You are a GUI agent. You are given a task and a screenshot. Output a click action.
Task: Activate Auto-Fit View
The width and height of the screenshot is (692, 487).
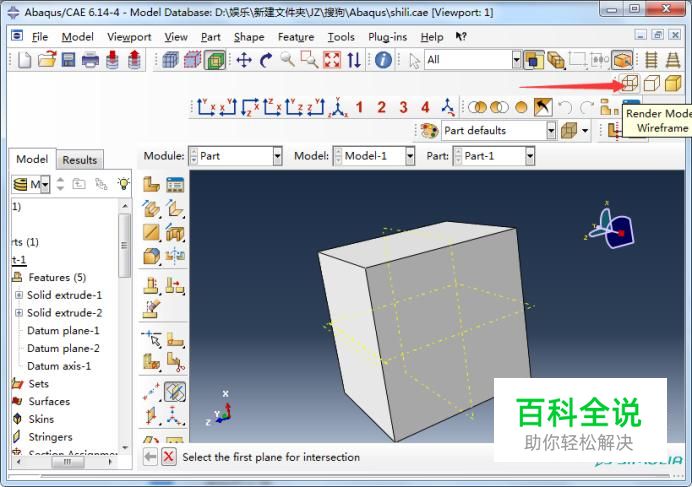point(332,60)
